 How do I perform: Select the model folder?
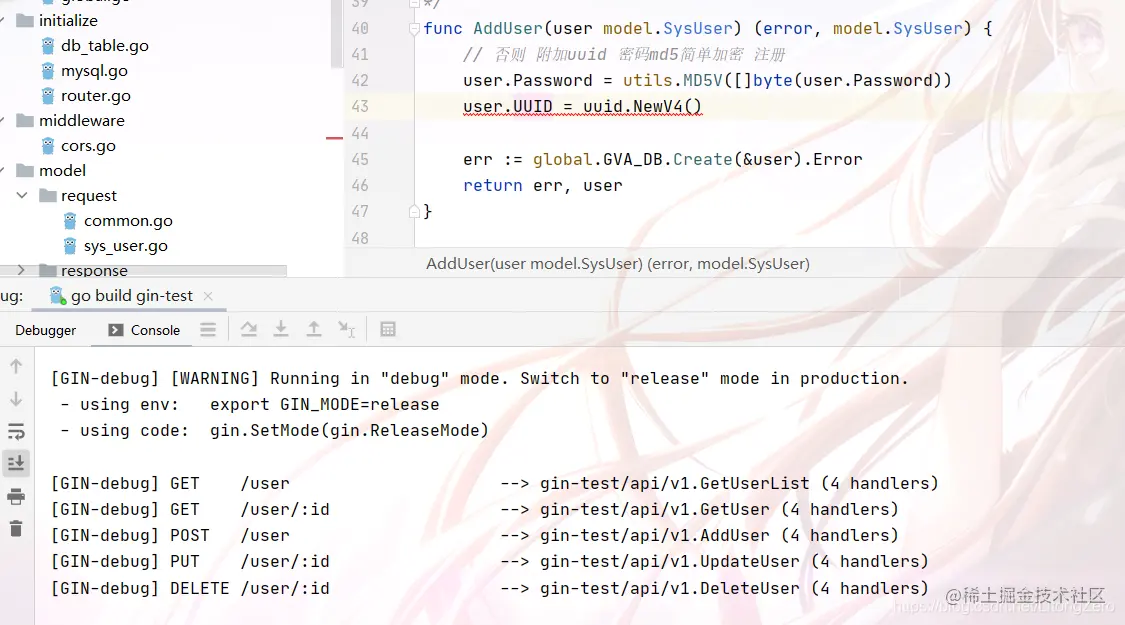pos(62,171)
